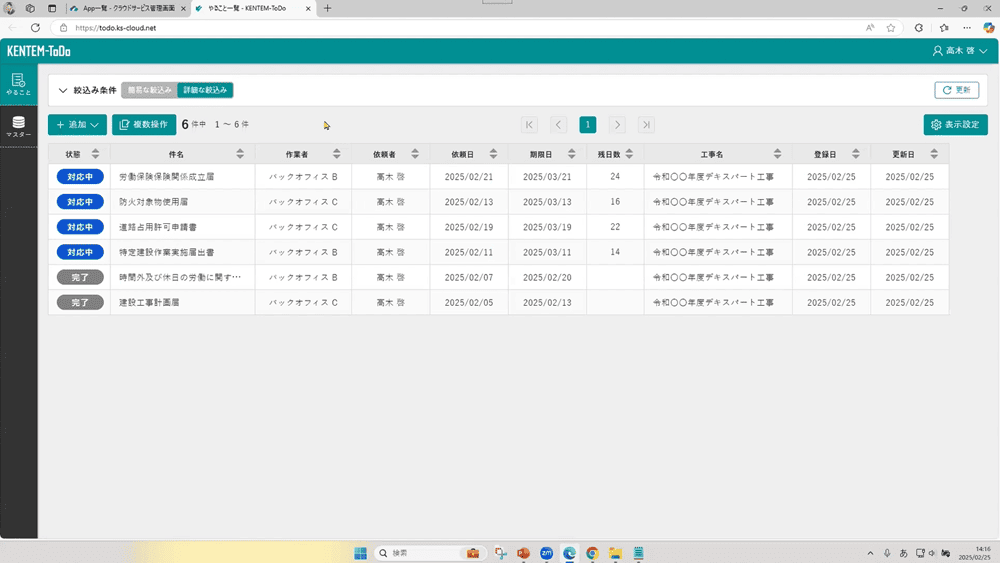Image resolution: width=1000 pixels, height=563 pixels.
Task: Sort by 更新日 column arrows
Action: click(x=934, y=154)
